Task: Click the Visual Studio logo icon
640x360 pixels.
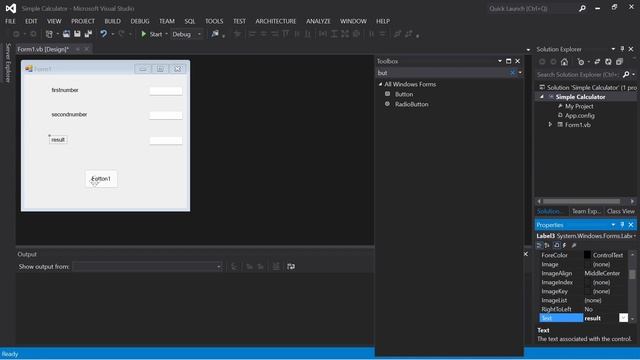Action: tap(11, 8)
